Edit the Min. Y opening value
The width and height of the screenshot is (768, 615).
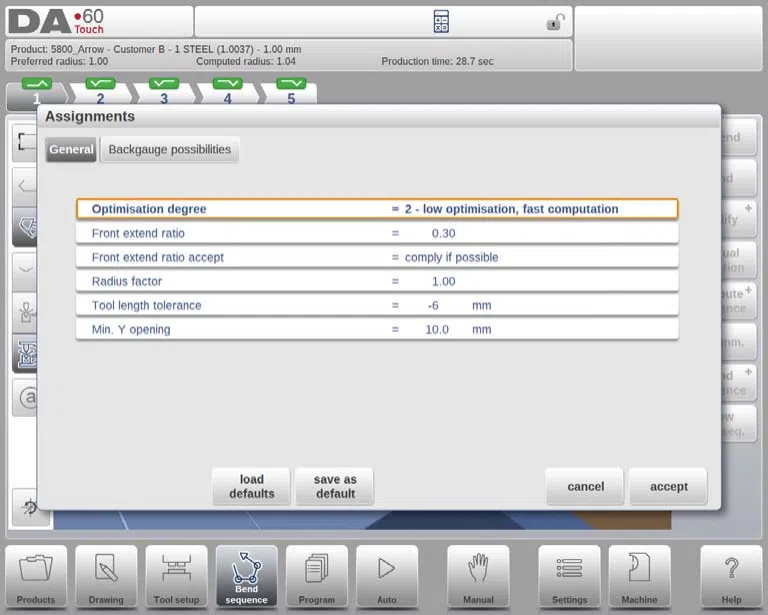pos(377,329)
